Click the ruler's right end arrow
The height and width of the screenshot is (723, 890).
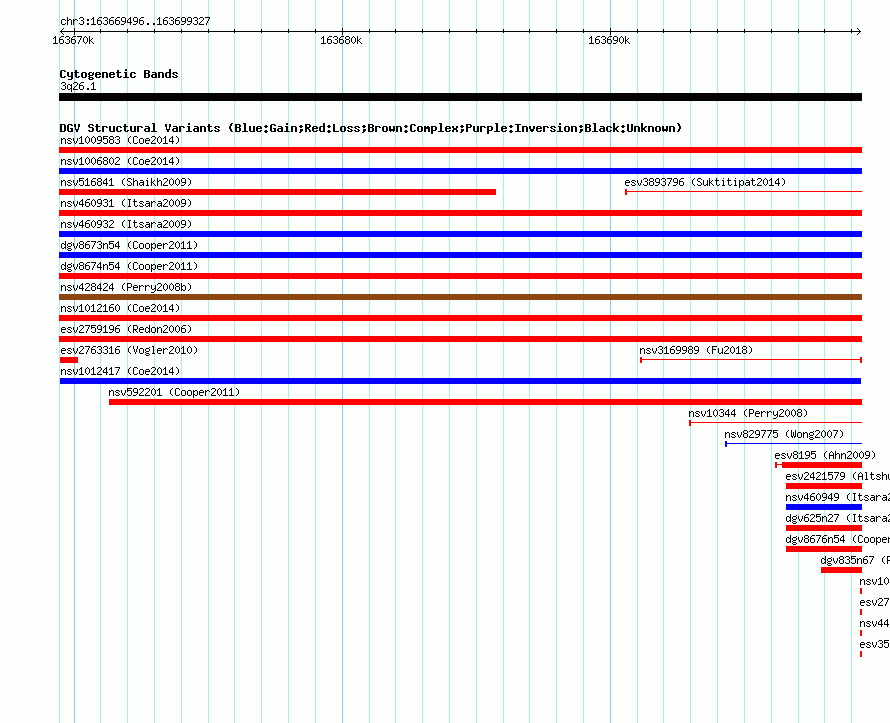pos(858,31)
